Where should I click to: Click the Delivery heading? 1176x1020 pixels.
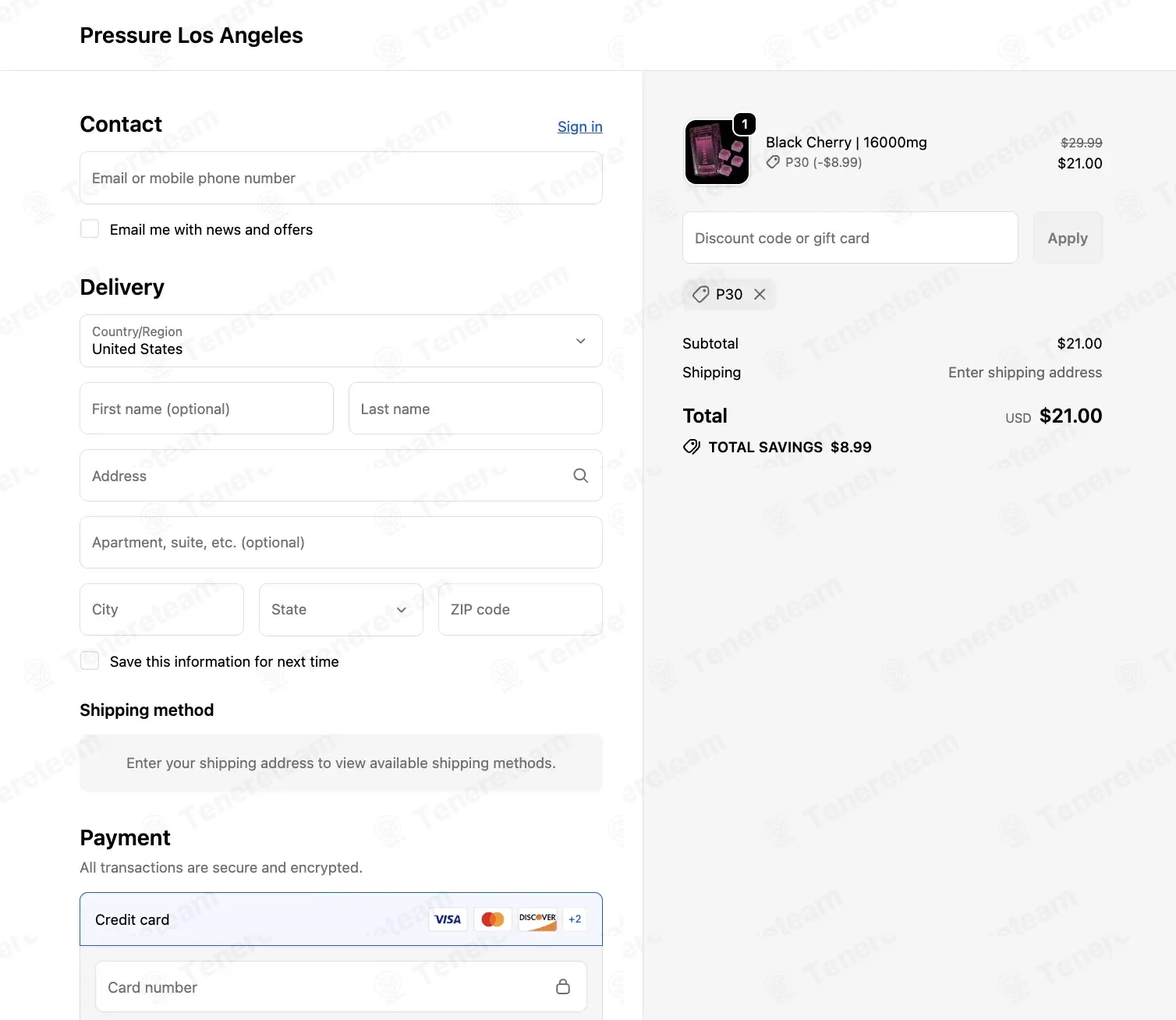(122, 287)
